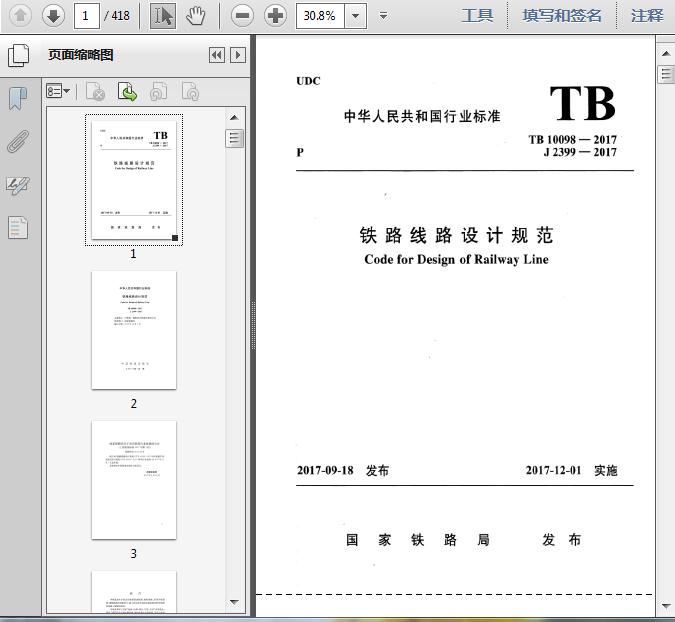Click document view scroll up arrow

[x=666, y=53]
